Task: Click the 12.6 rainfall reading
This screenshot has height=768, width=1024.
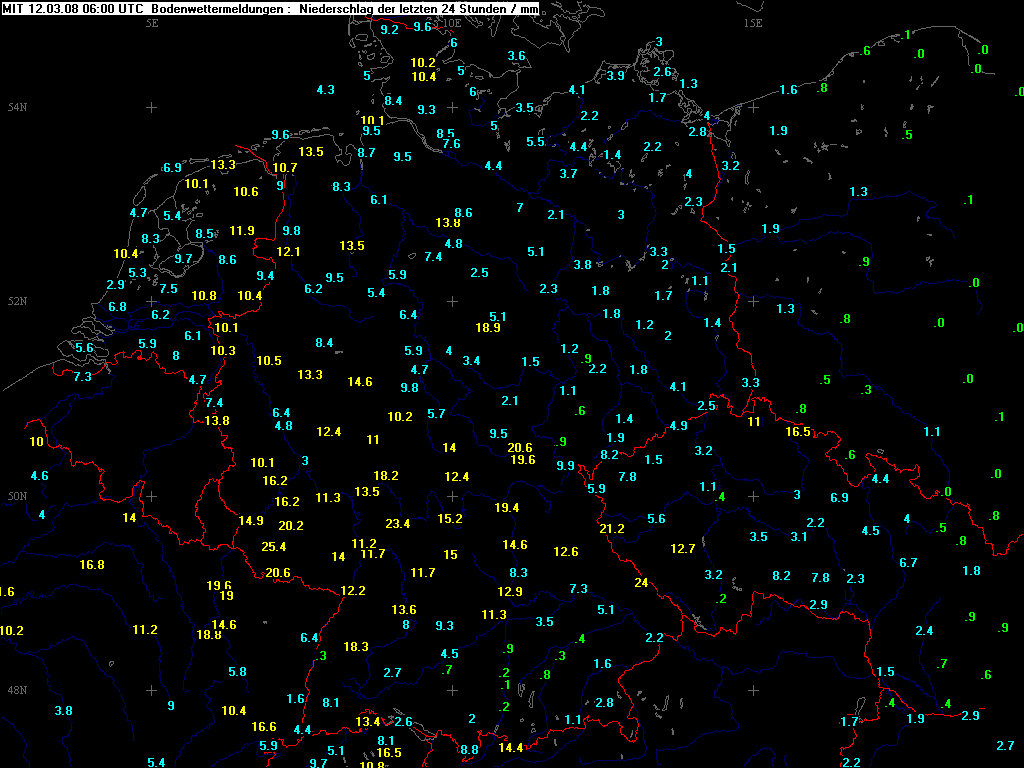Action: (x=566, y=552)
